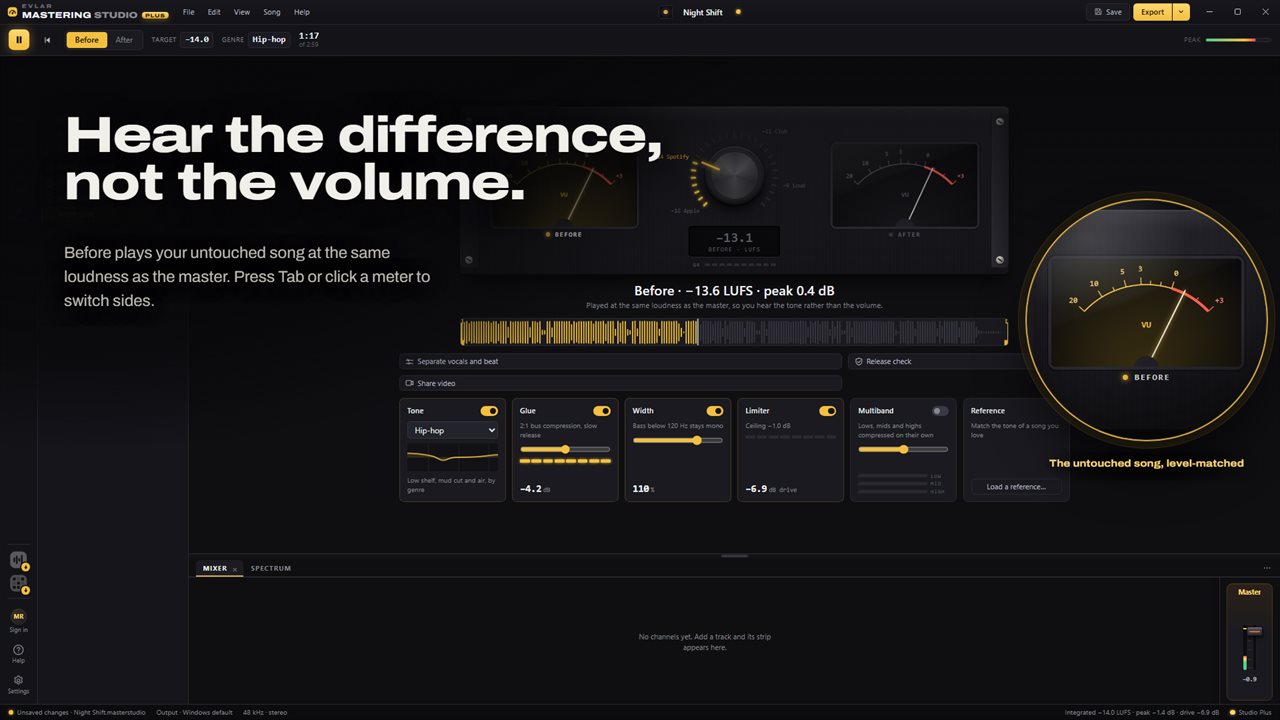Open the View menu

point(242,12)
